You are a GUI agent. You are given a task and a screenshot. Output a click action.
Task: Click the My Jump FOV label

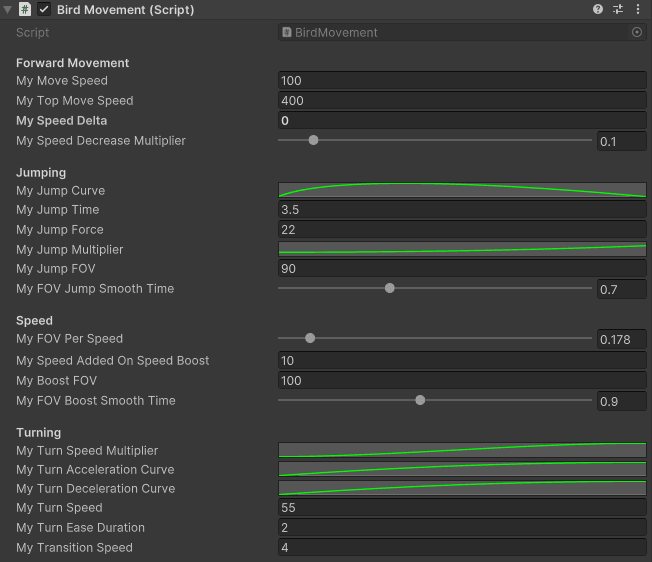(x=56, y=269)
